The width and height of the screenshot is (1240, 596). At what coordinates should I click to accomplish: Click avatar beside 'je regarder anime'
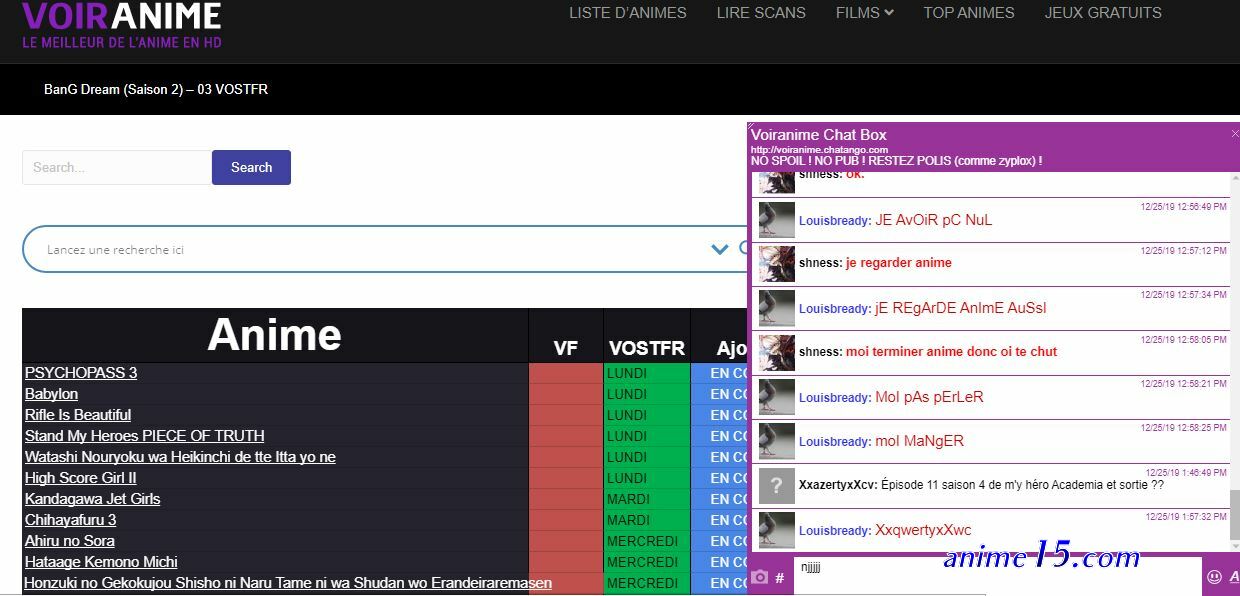777,264
